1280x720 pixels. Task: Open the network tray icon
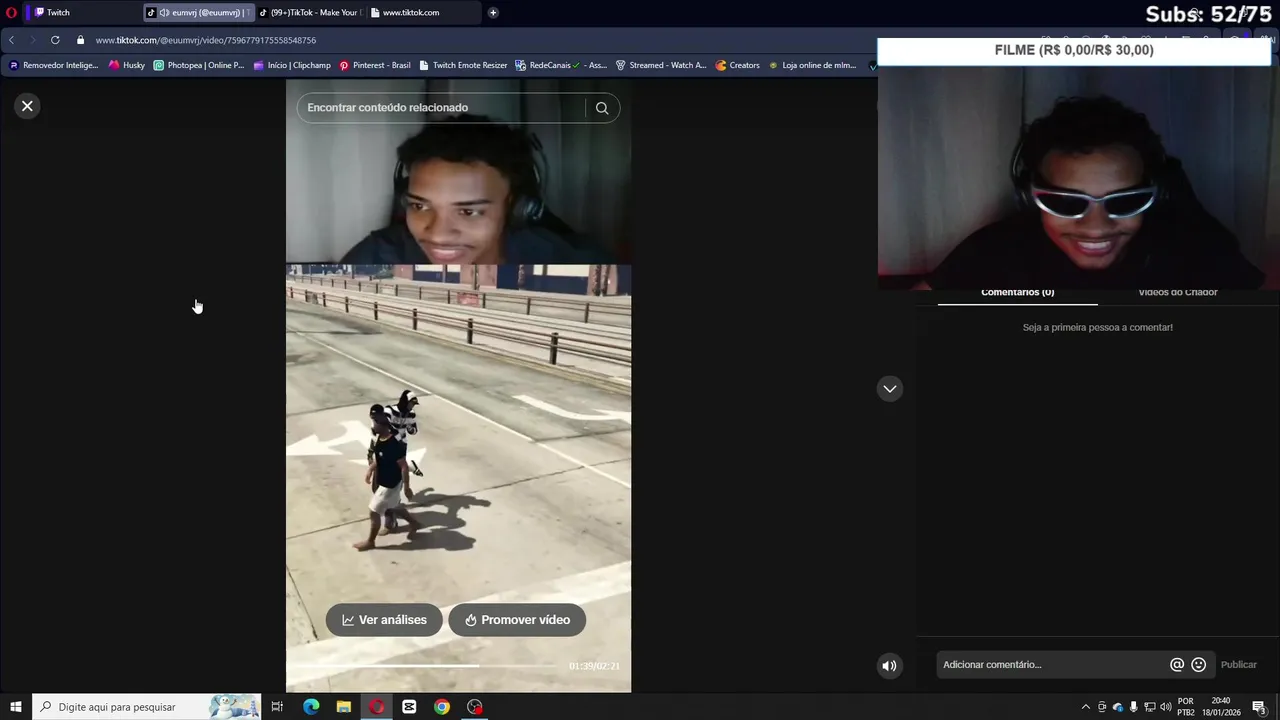coord(1150,707)
